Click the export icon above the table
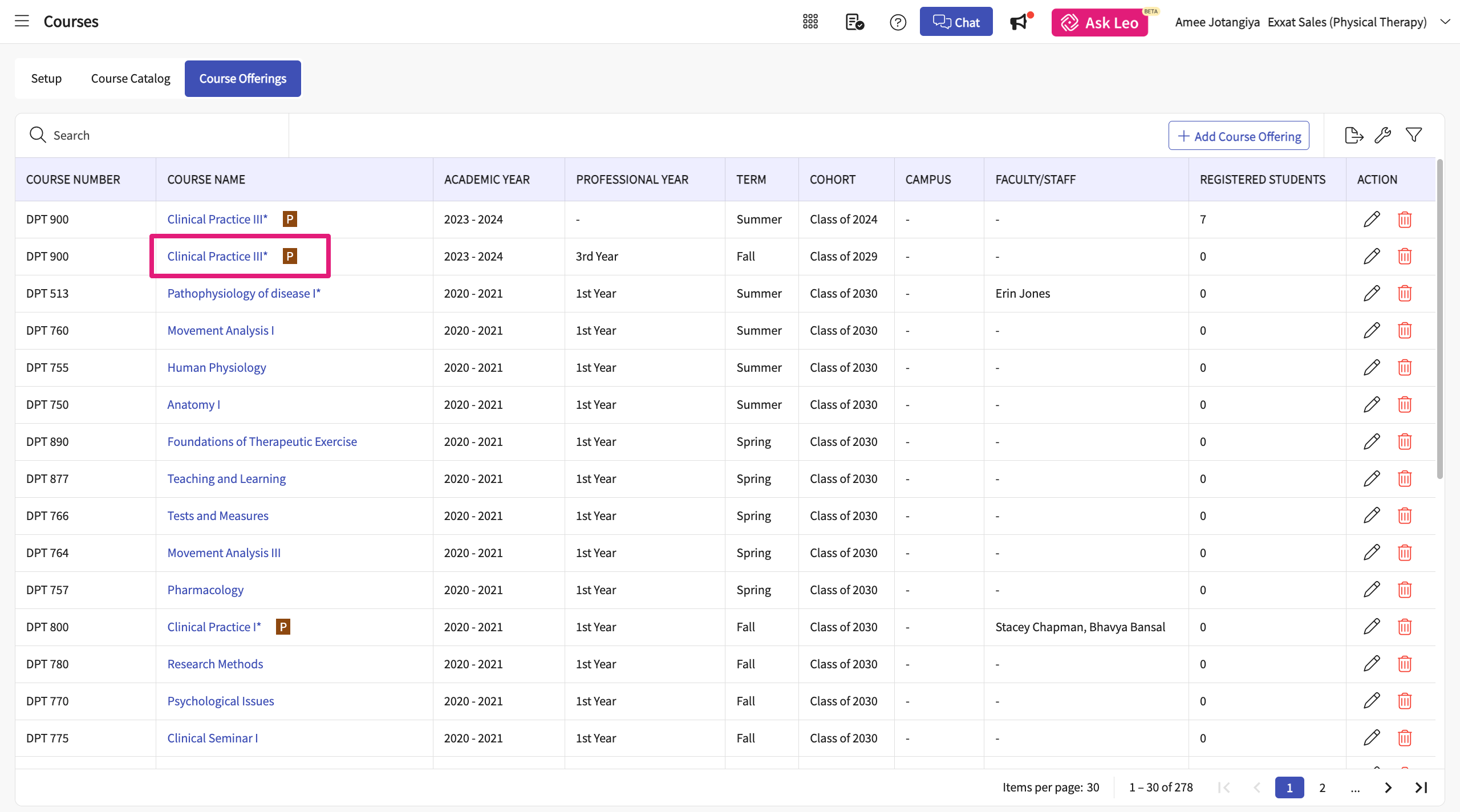Image resolution: width=1460 pixels, height=812 pixels. [x=1353, y=136]
